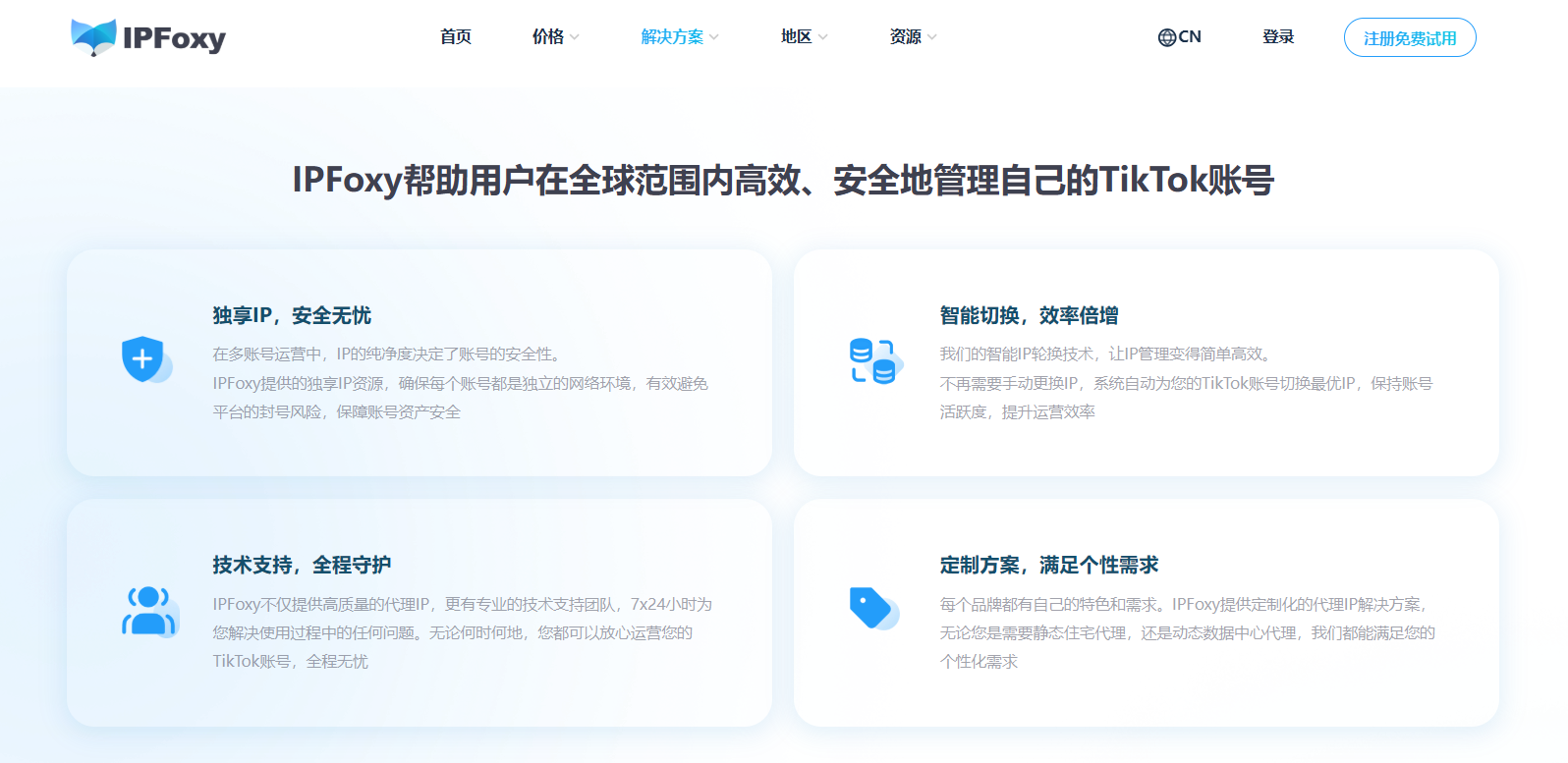Click the text 个性化需求
Viewport: 1568px width, 763px height.
pos(979,661)
